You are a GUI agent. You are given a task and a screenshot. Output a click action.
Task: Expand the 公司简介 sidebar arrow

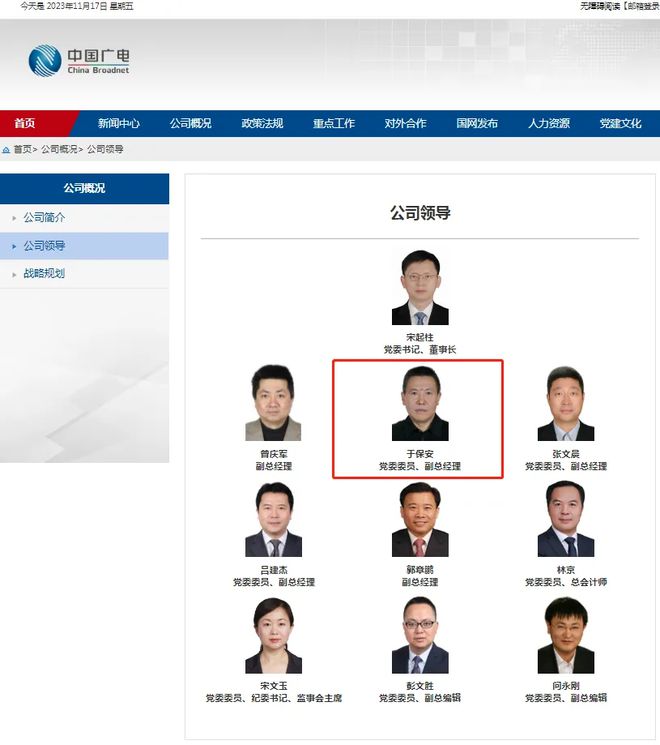tap(14, 218)
